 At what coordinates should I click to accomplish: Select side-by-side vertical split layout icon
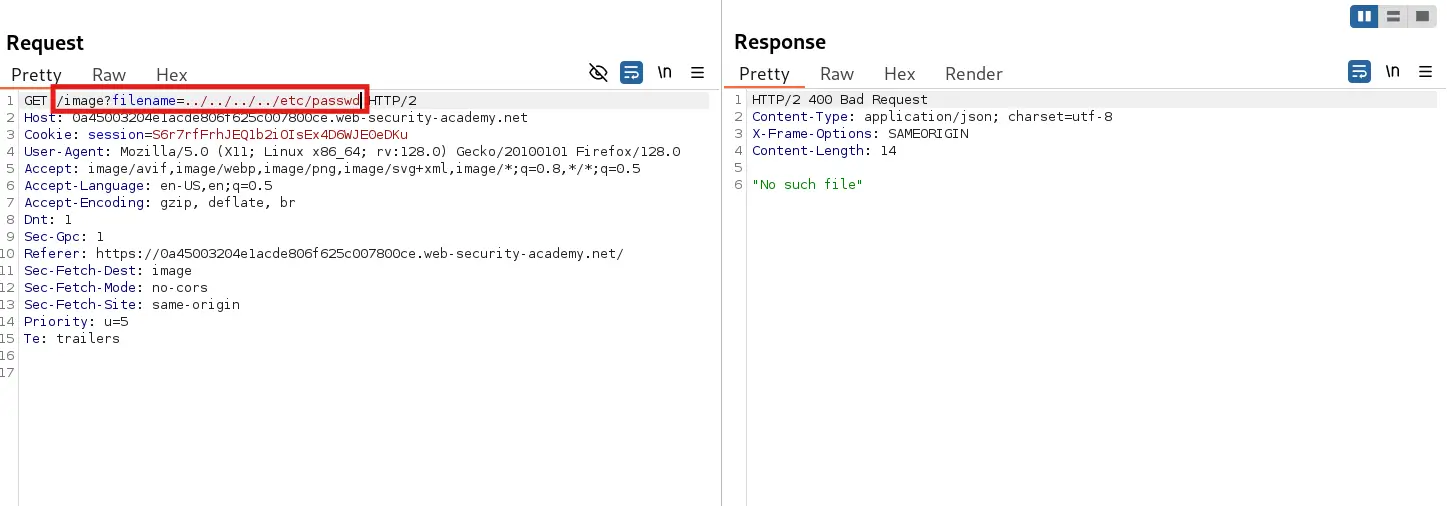tap(1364, 17)
